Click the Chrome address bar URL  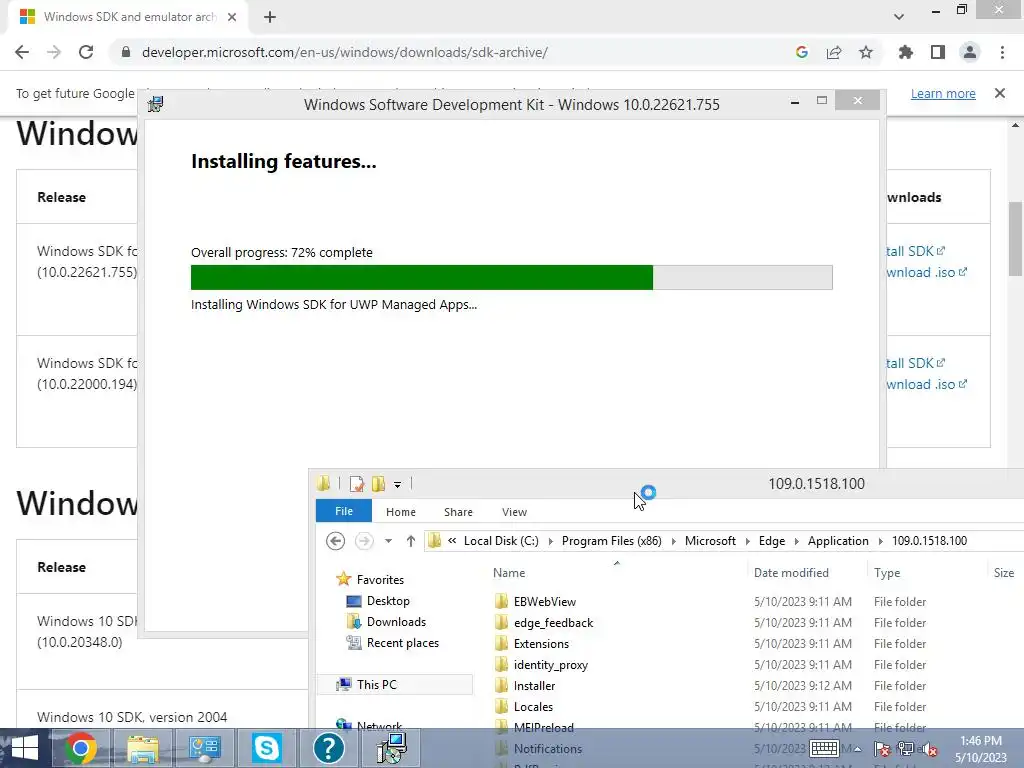pos(345,52)
